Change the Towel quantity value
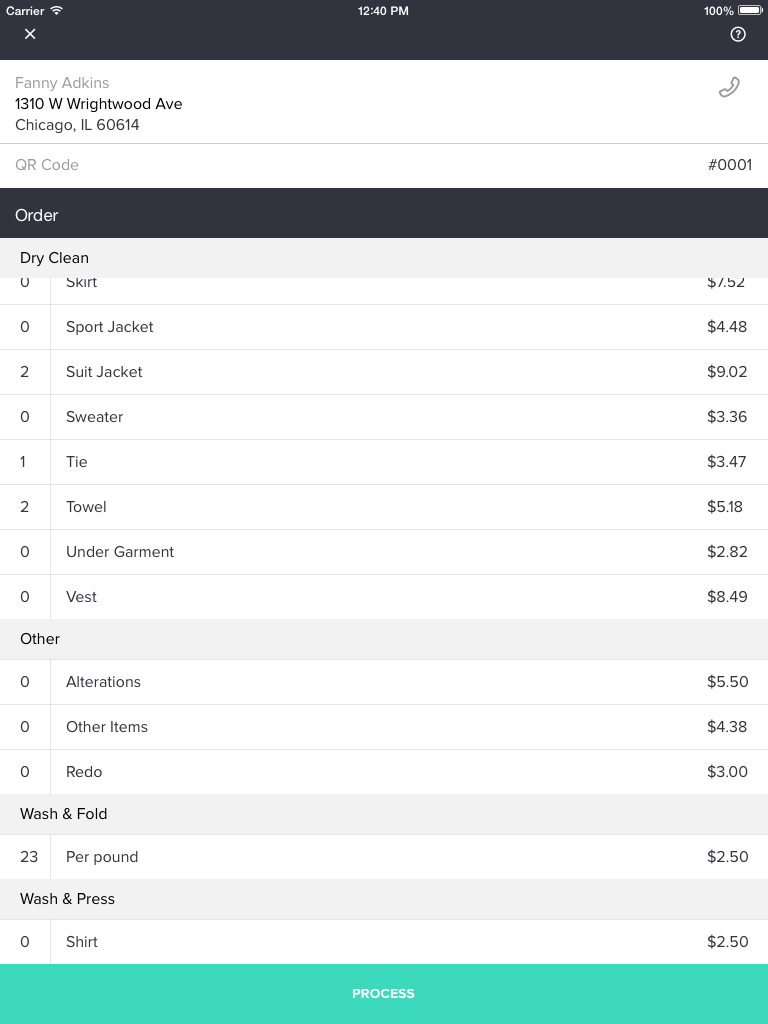Screen dimensions: 768x1024 point(24,507)
